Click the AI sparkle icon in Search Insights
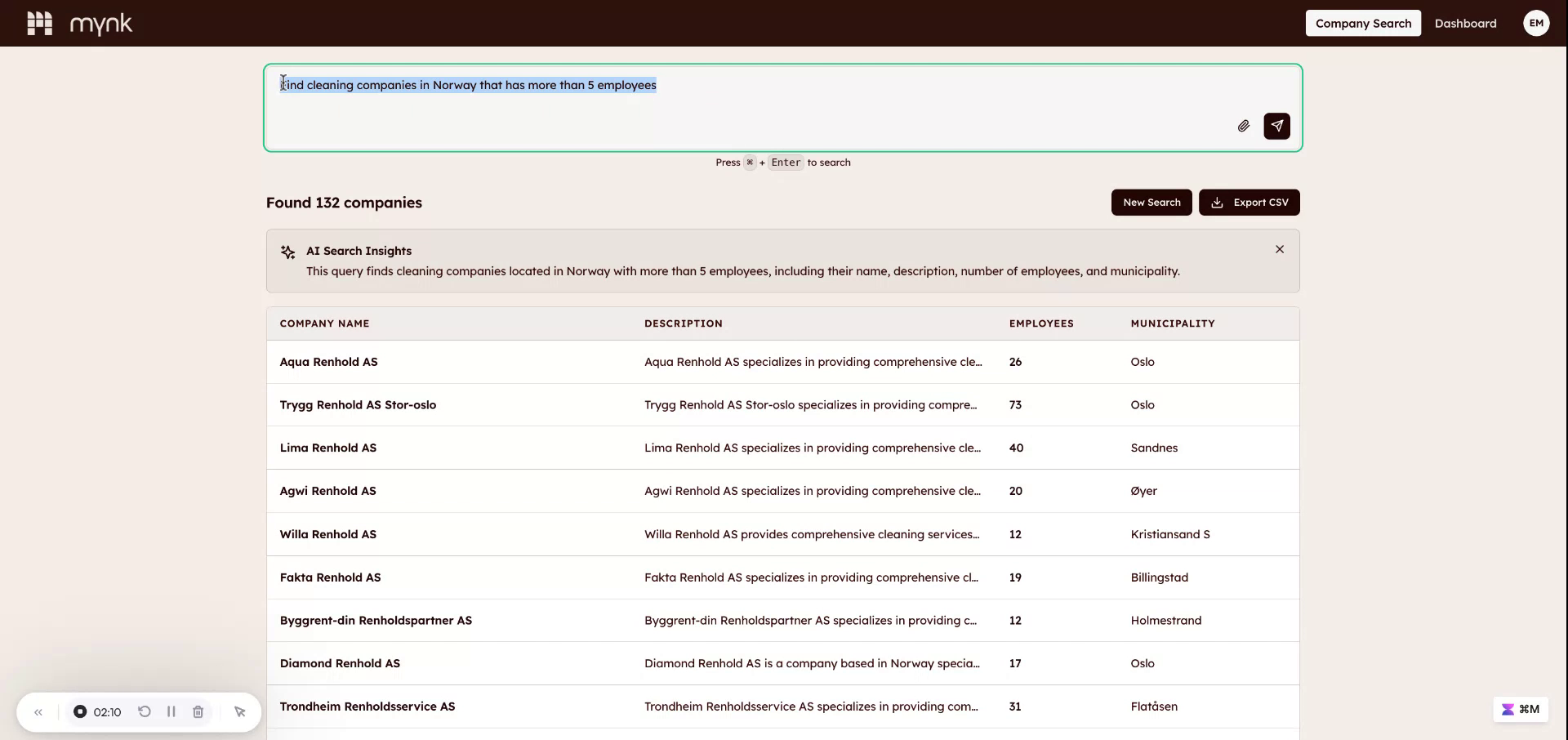Image resolution: width=1568 pixels, height=740 pixels. [287, 252]
